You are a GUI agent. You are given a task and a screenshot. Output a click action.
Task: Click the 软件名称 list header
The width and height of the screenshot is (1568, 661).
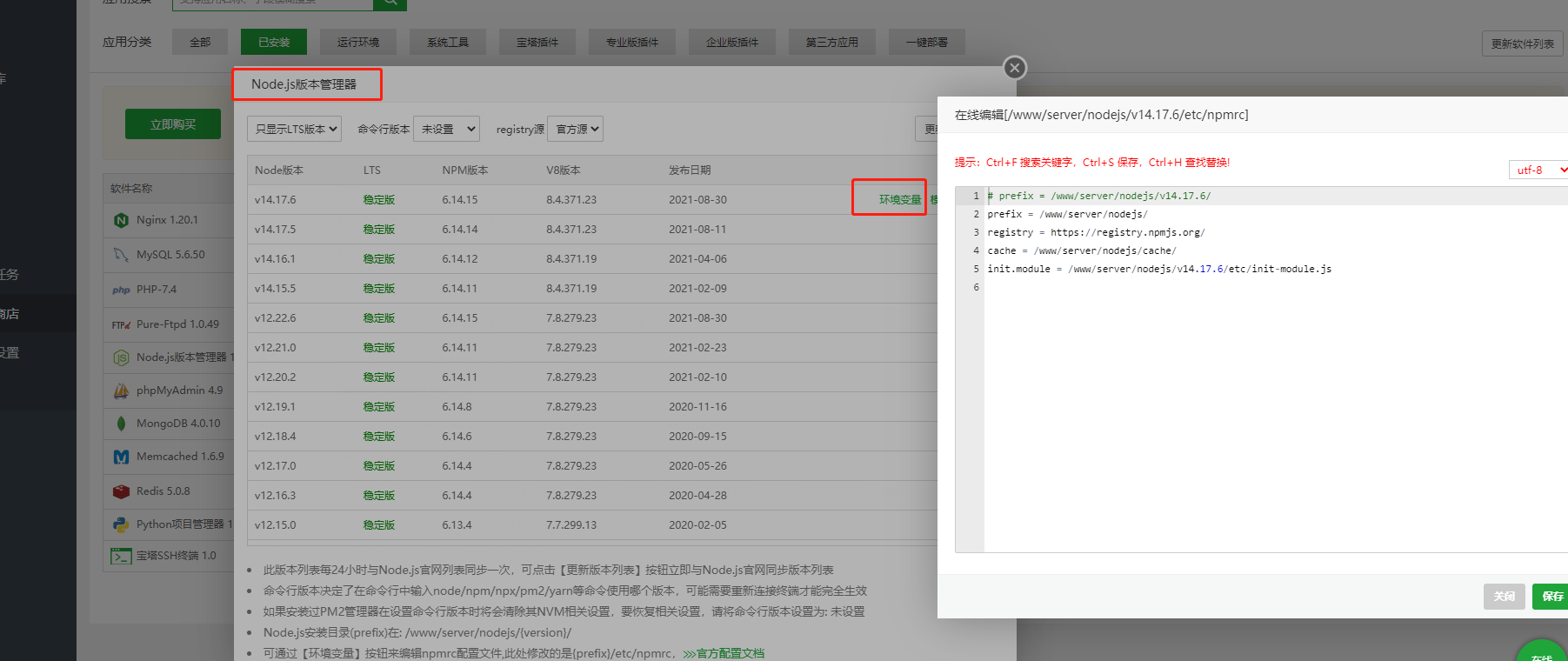[x=131, y=188]
